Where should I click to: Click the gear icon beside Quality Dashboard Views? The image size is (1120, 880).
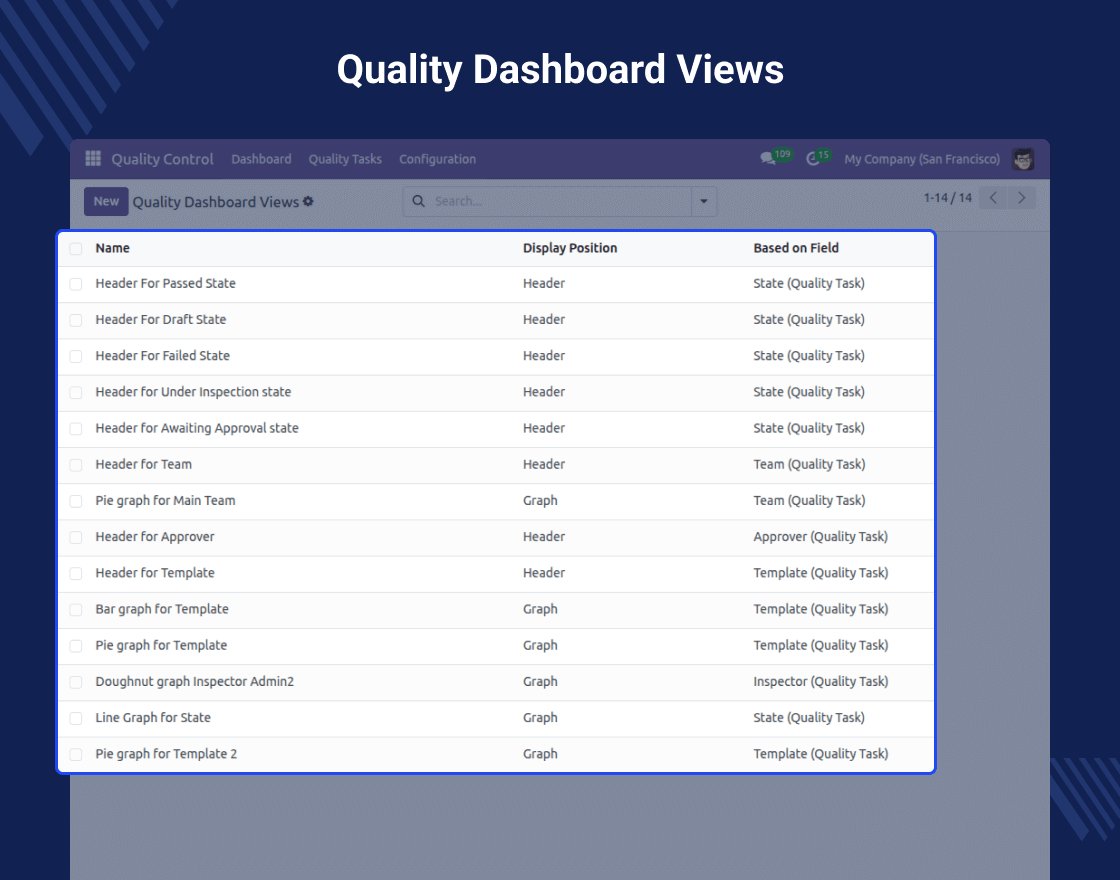[308, 201]
